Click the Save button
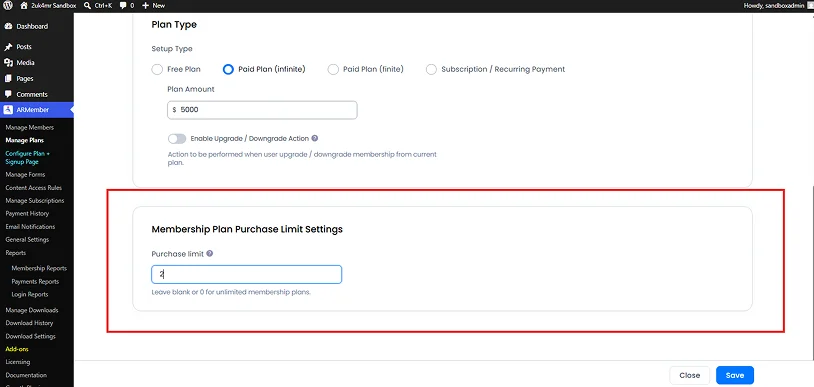The image size is (814, 387). tap(735, 375)
